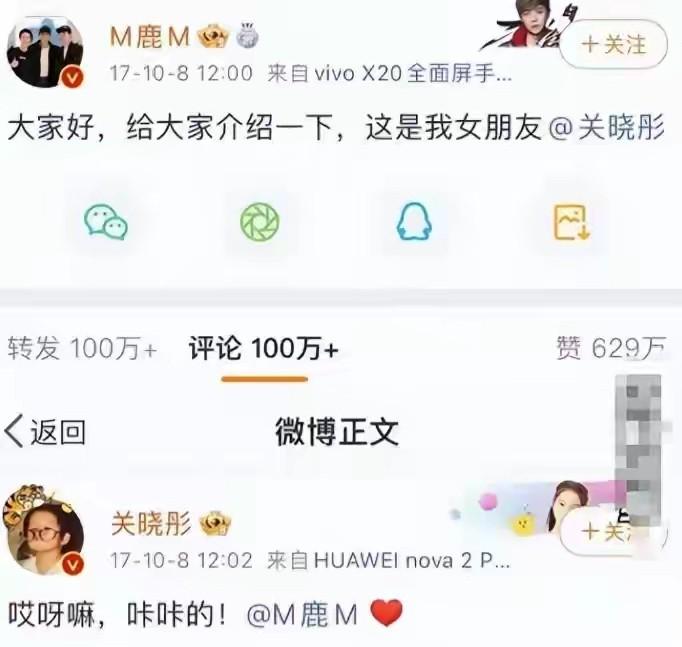Tap the vivo X20 source label

point(389,73)
